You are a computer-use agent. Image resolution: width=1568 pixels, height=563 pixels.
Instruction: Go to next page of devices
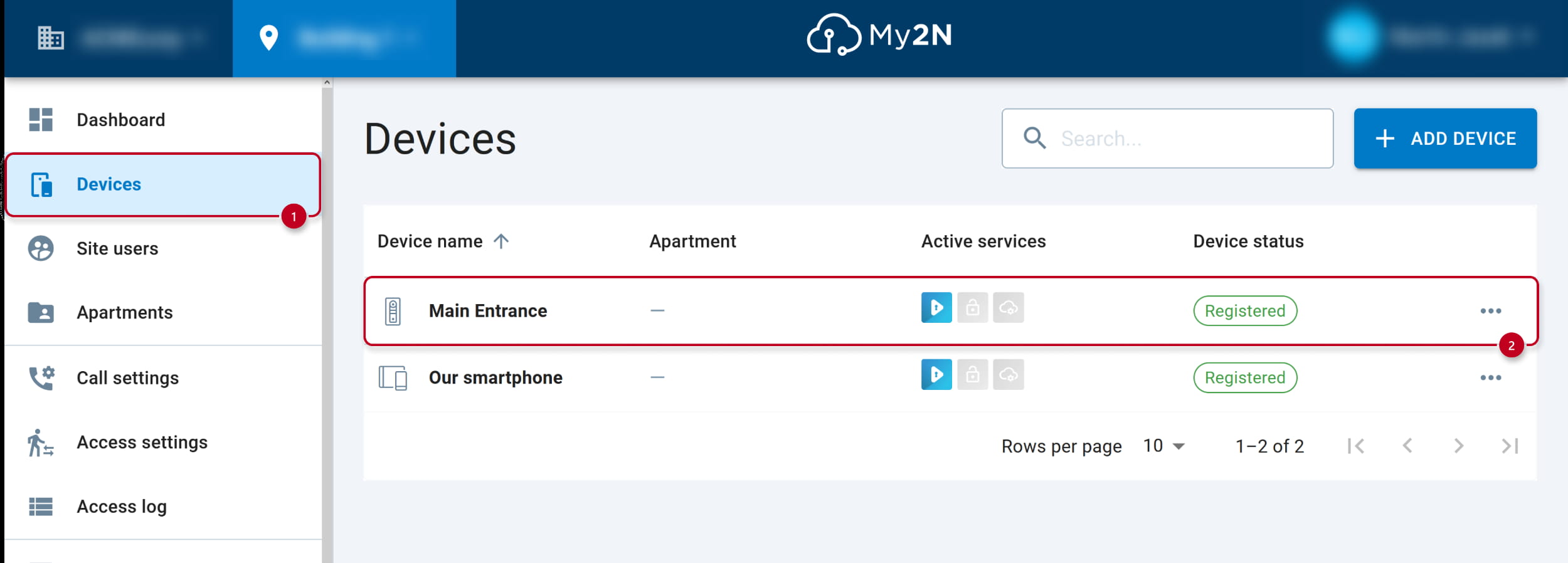(x=1459, y=446)
